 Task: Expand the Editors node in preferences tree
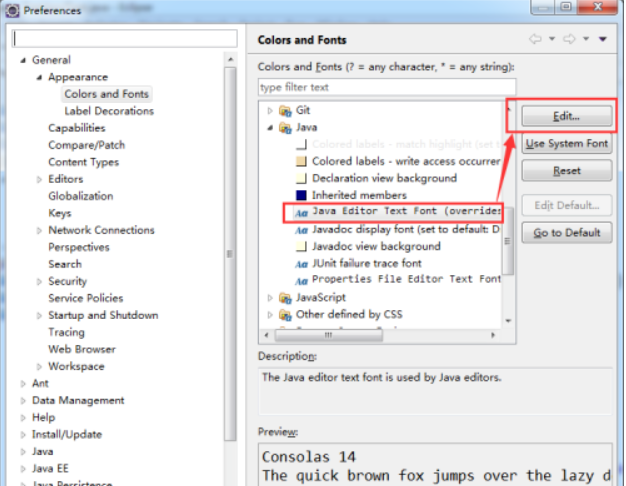click(38, 179)
